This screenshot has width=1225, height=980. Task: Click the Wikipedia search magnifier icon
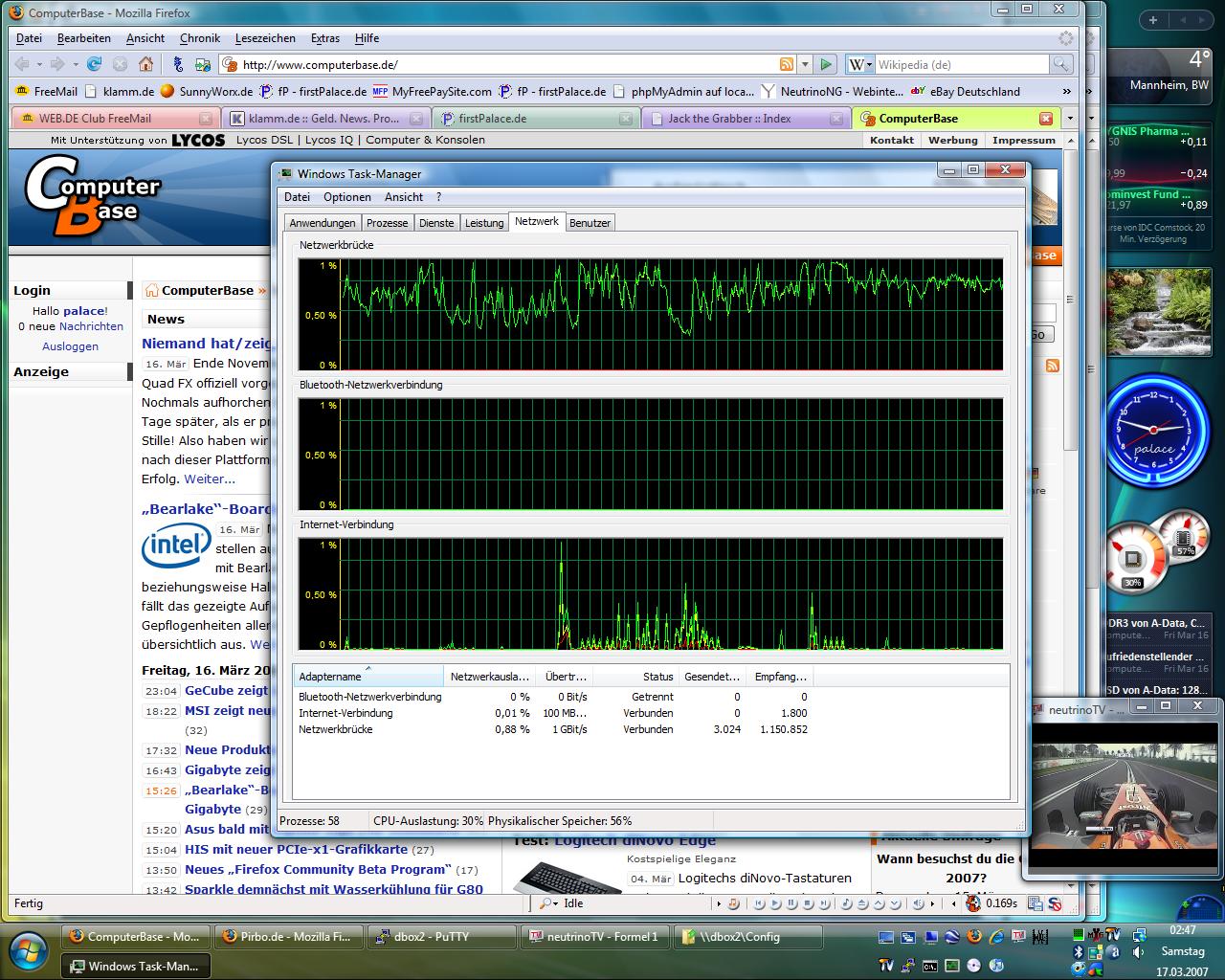click(1060, 64)
